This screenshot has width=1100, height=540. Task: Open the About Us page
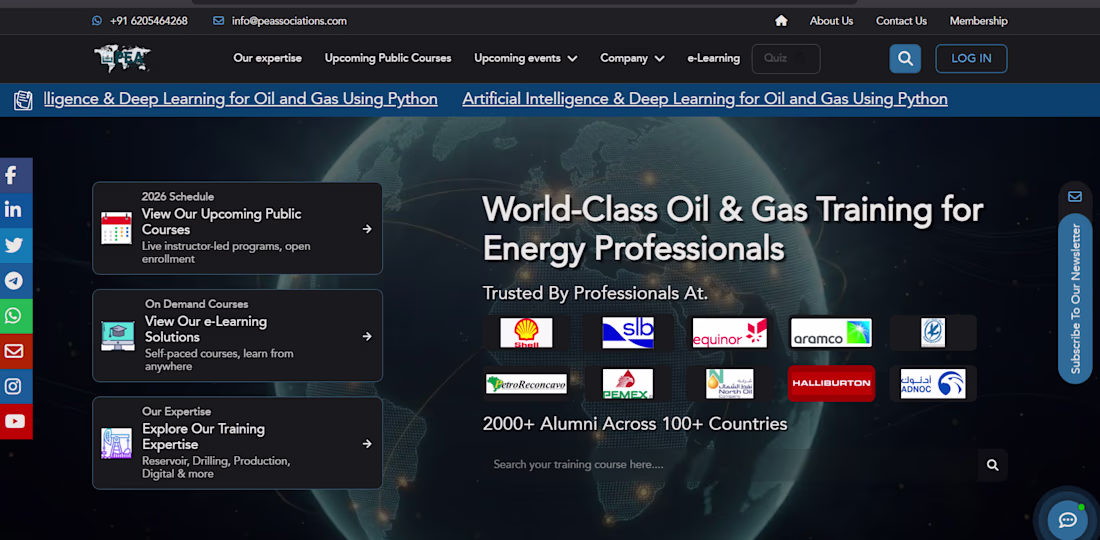(831, 21)
